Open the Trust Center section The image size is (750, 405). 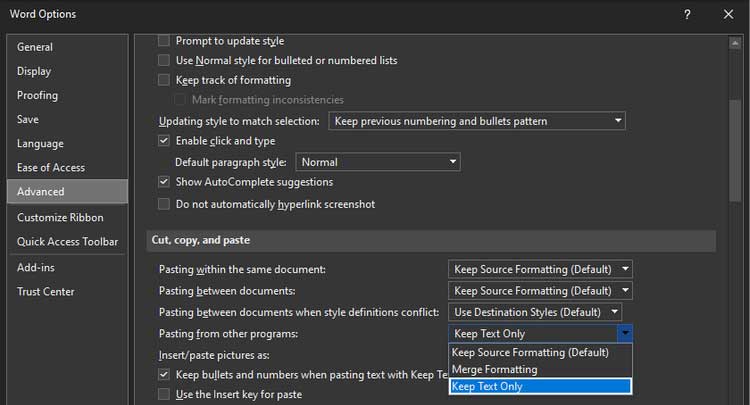point(46,291)
